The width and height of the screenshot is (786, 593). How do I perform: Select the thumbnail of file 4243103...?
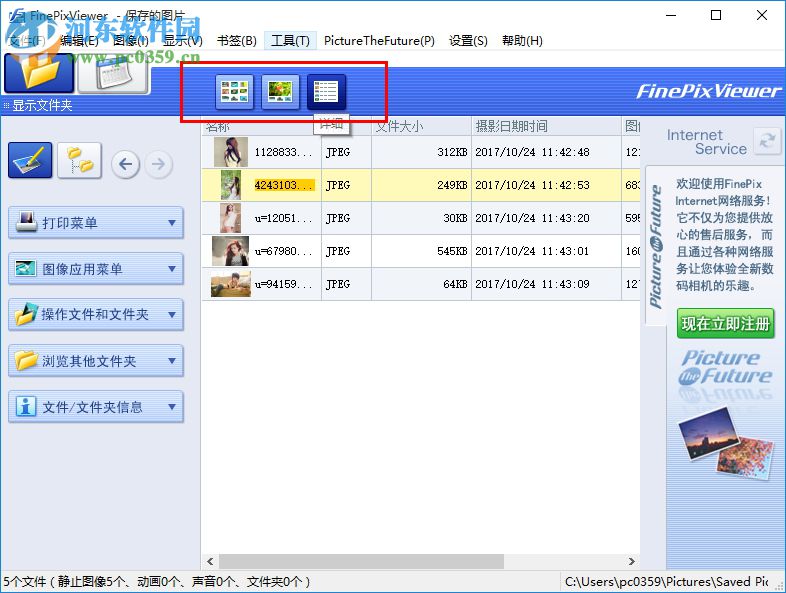click(x=231, y=185)
